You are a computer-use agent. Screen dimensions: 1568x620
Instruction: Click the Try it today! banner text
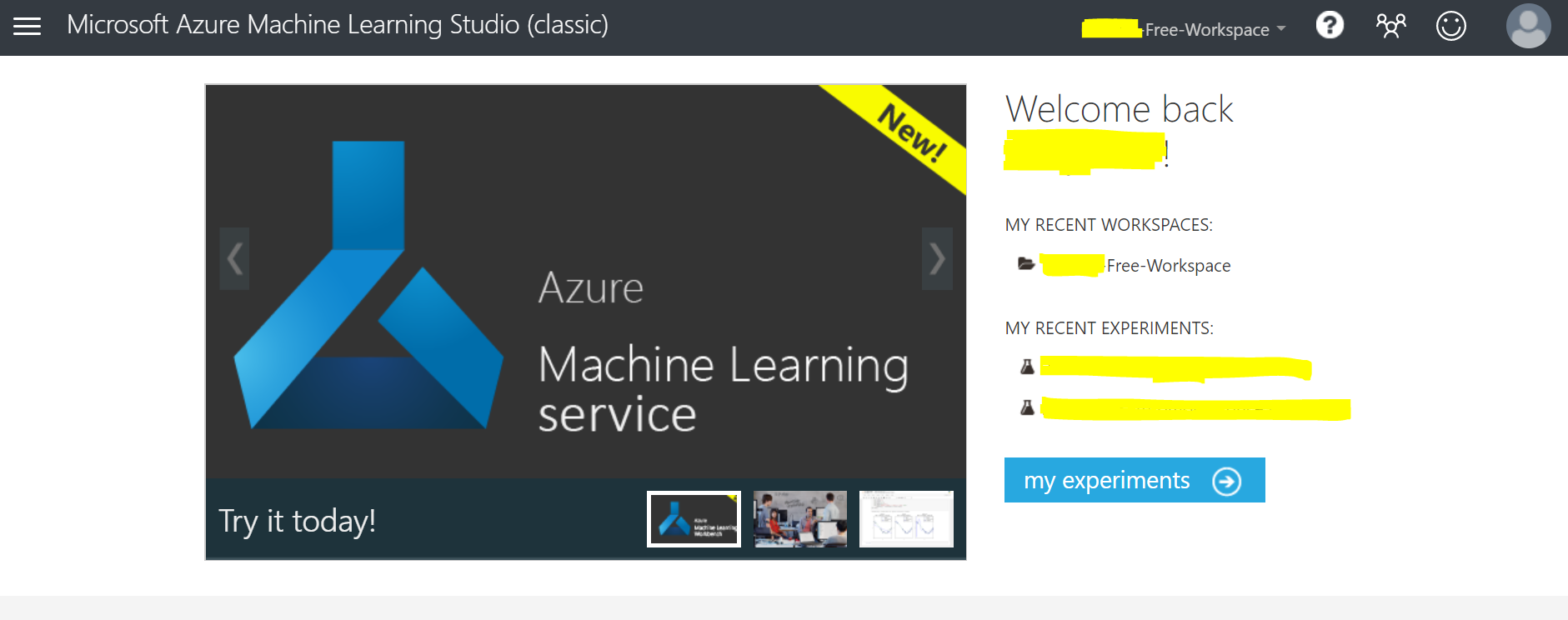tap(297, 521)
